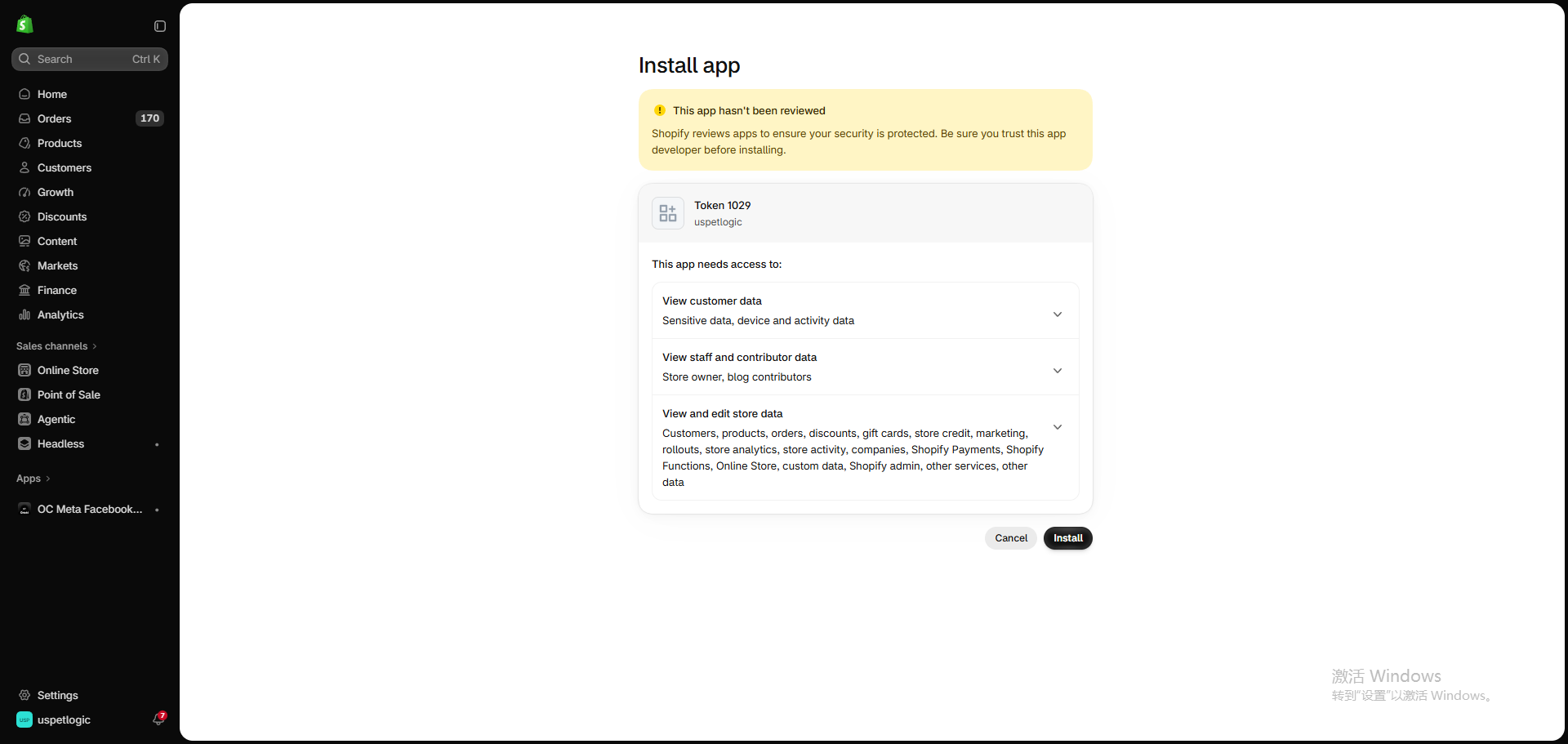Click the Token 1029 app icon

(x=668, y=213)
